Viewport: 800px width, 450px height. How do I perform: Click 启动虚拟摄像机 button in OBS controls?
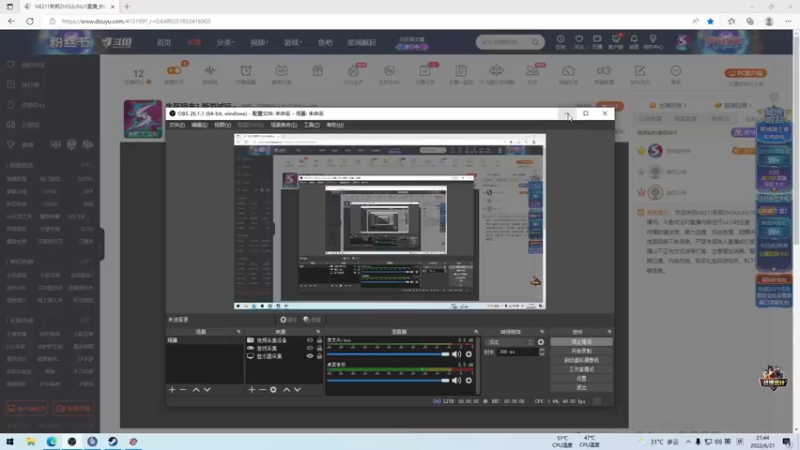581,360
